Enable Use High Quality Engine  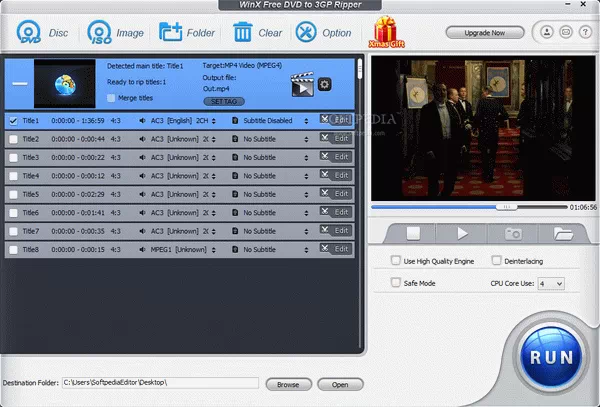[x=396, y=261]
